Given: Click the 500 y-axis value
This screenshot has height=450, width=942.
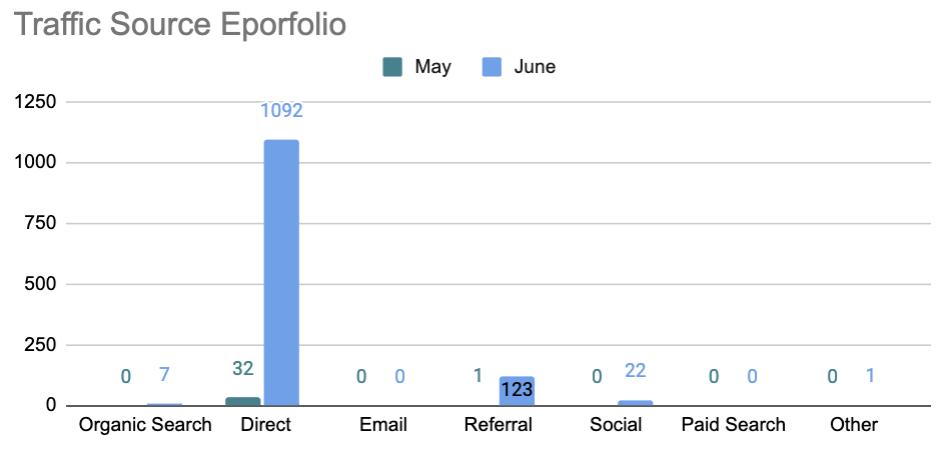Looking at the screenshot, I should 39,284.
